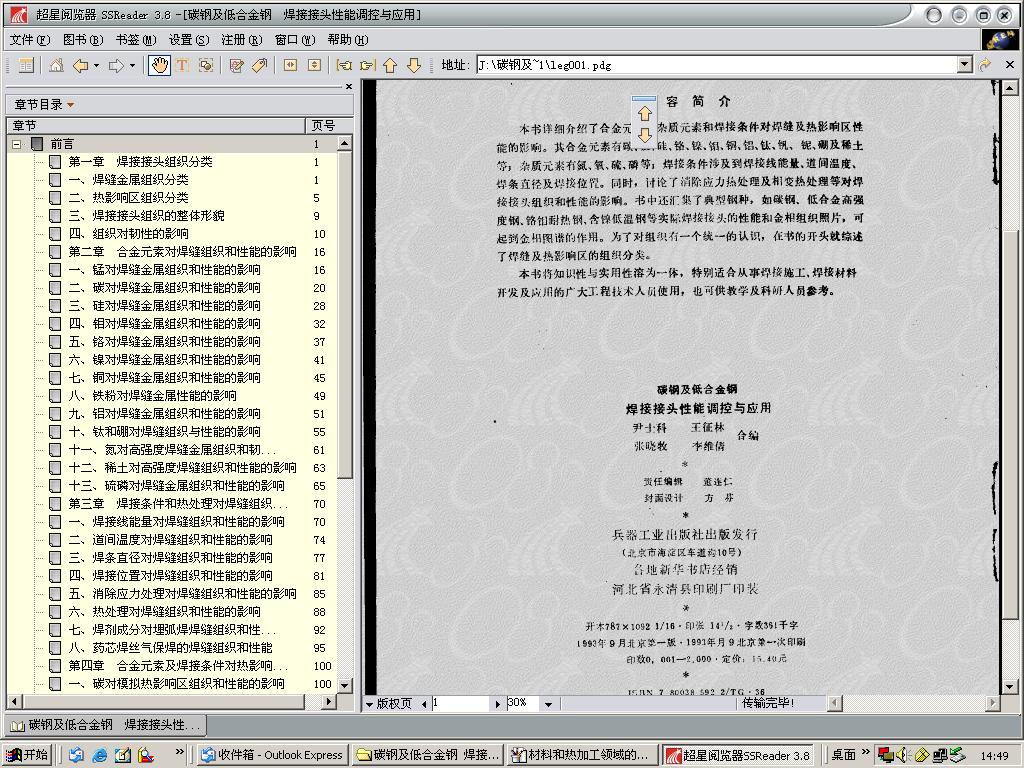Open the 图书(B) menu
This screenshot has width=1024, height=768.
83,40
